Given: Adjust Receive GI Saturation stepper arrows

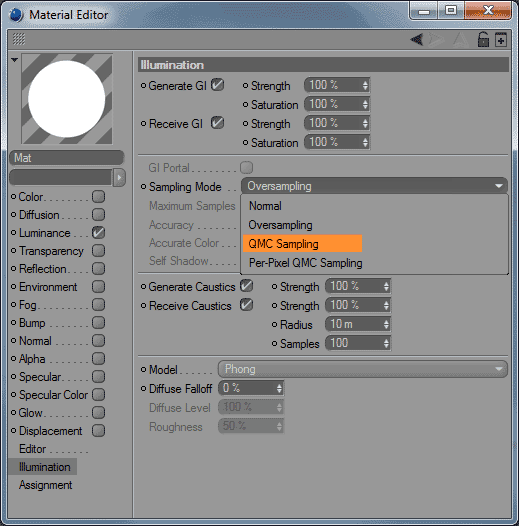Looking at the screenshot, I should tap(365, 142).
